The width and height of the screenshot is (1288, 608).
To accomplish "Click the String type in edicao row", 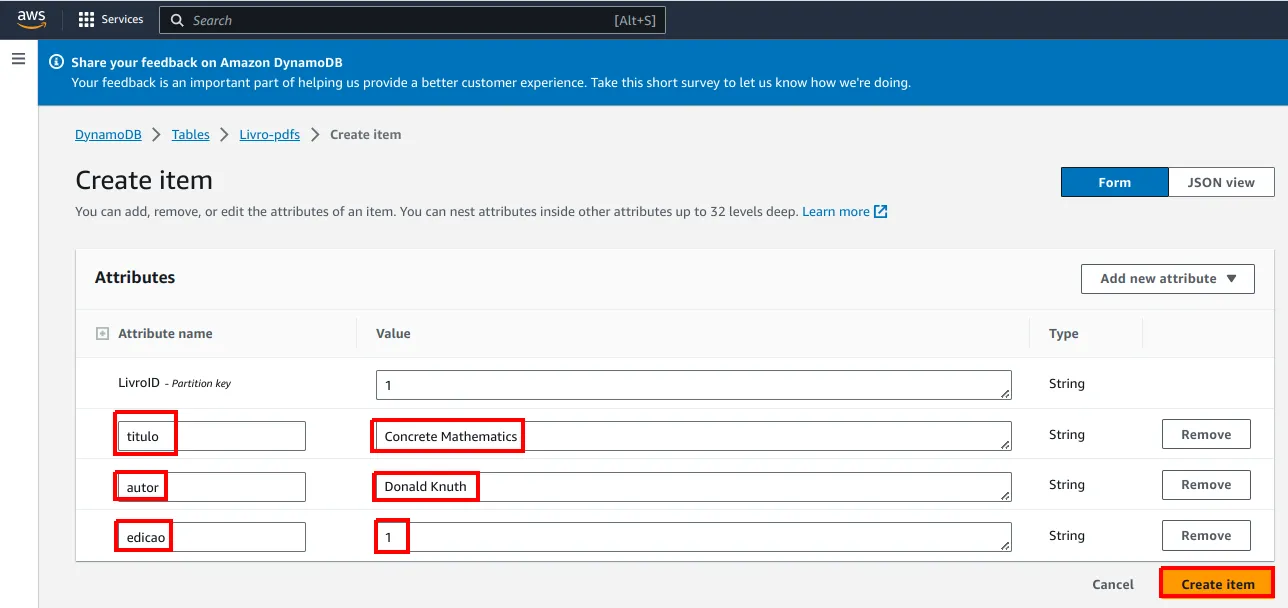I will coord(1067,536).
